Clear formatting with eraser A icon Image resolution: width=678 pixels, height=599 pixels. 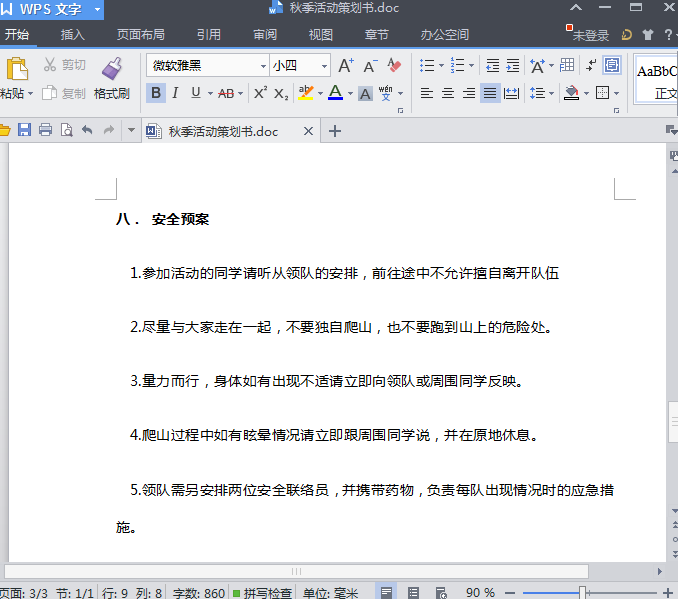(x=394, y=66)
